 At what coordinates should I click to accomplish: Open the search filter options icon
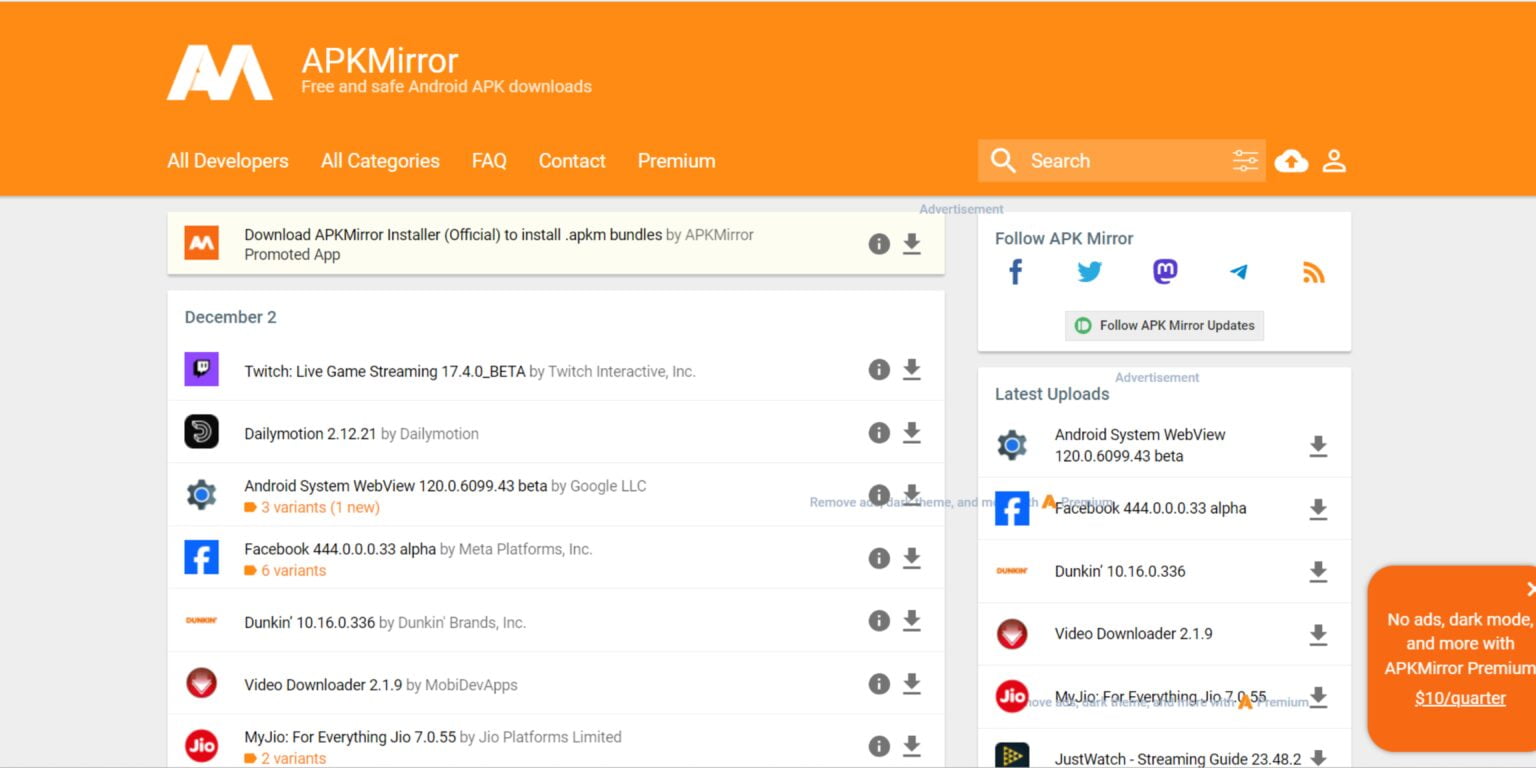coord(1245,160)
